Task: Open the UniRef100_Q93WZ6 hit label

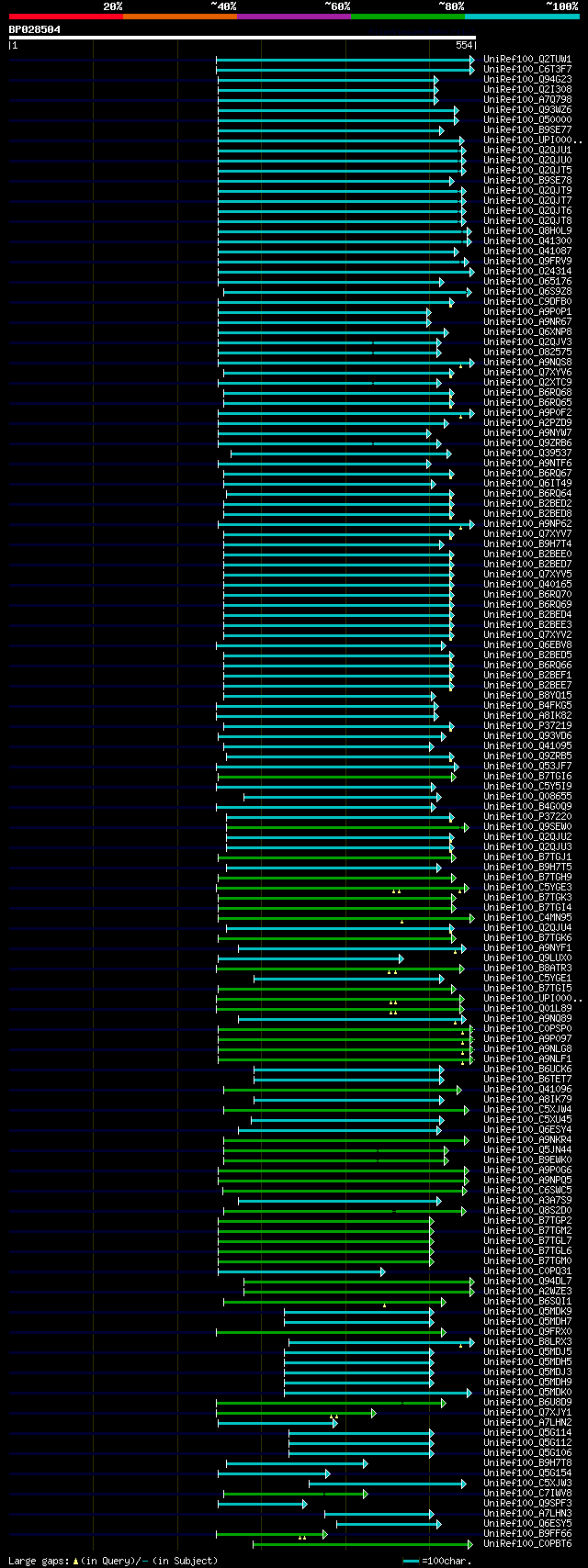Action: coord(527,109)
